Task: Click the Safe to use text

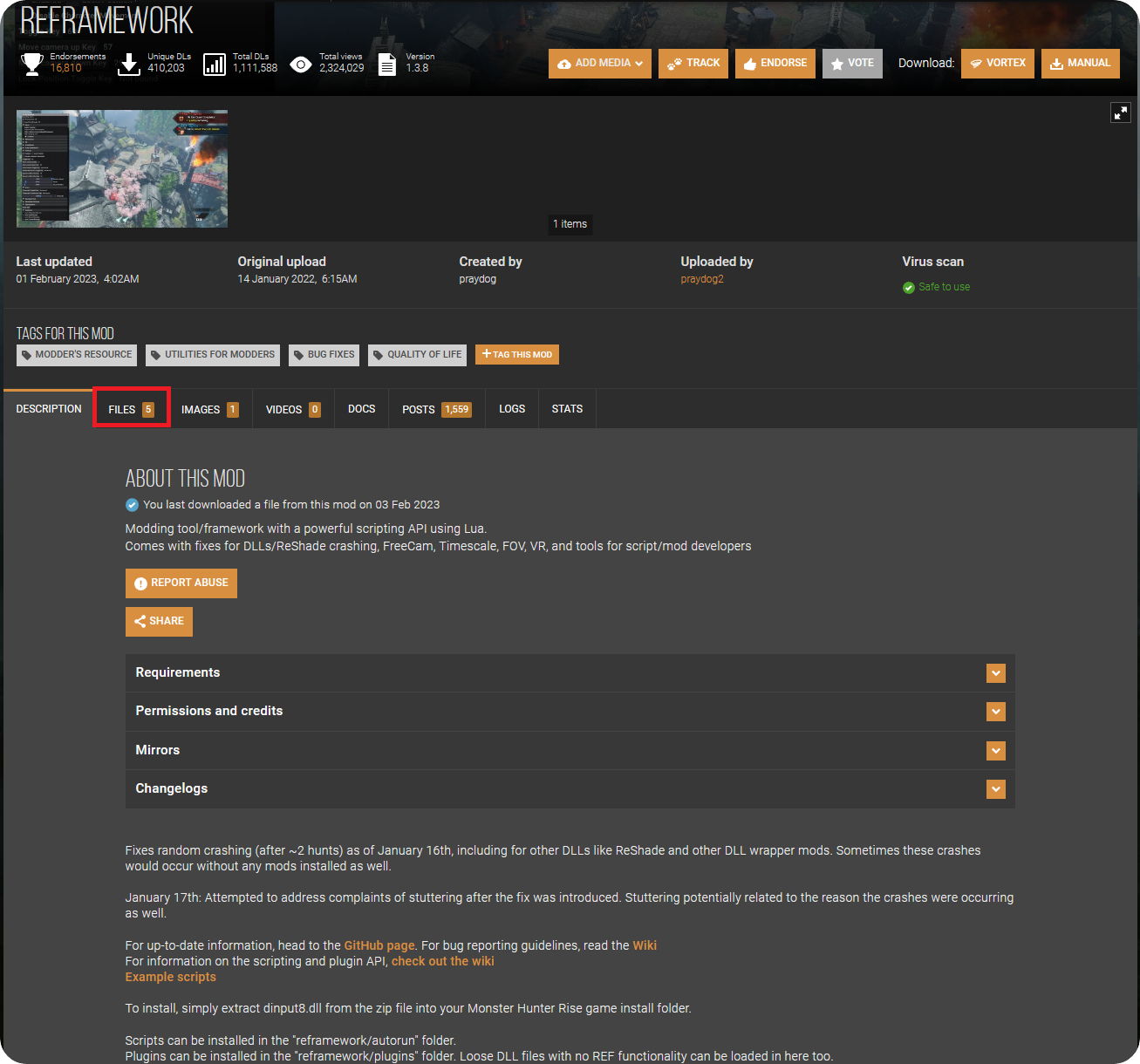Action: [944, 287]
